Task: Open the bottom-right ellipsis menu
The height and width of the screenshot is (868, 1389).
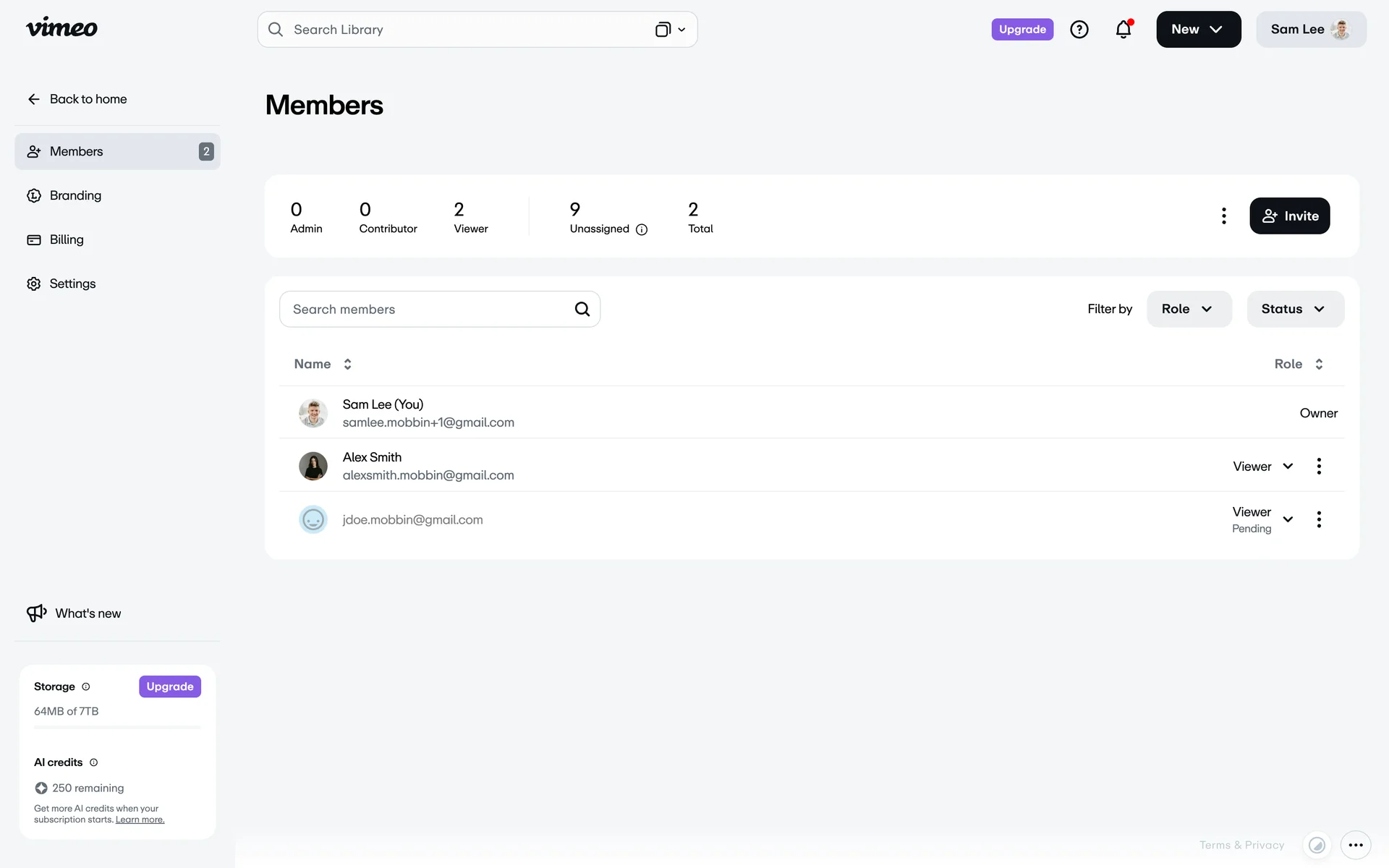Action: click(x=1355, y=845)
